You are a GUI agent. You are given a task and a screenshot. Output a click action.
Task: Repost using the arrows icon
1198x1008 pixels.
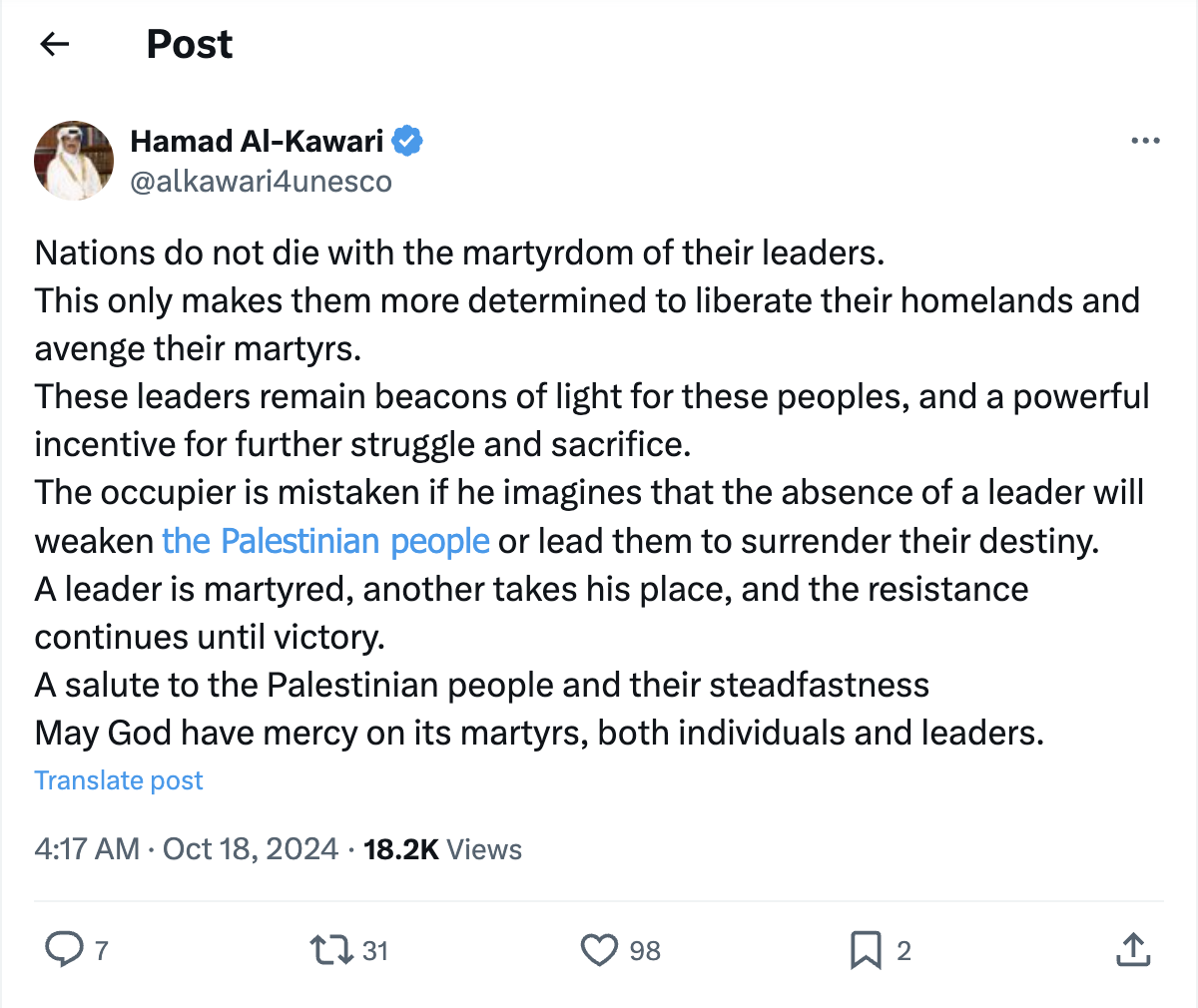(331, 949)
